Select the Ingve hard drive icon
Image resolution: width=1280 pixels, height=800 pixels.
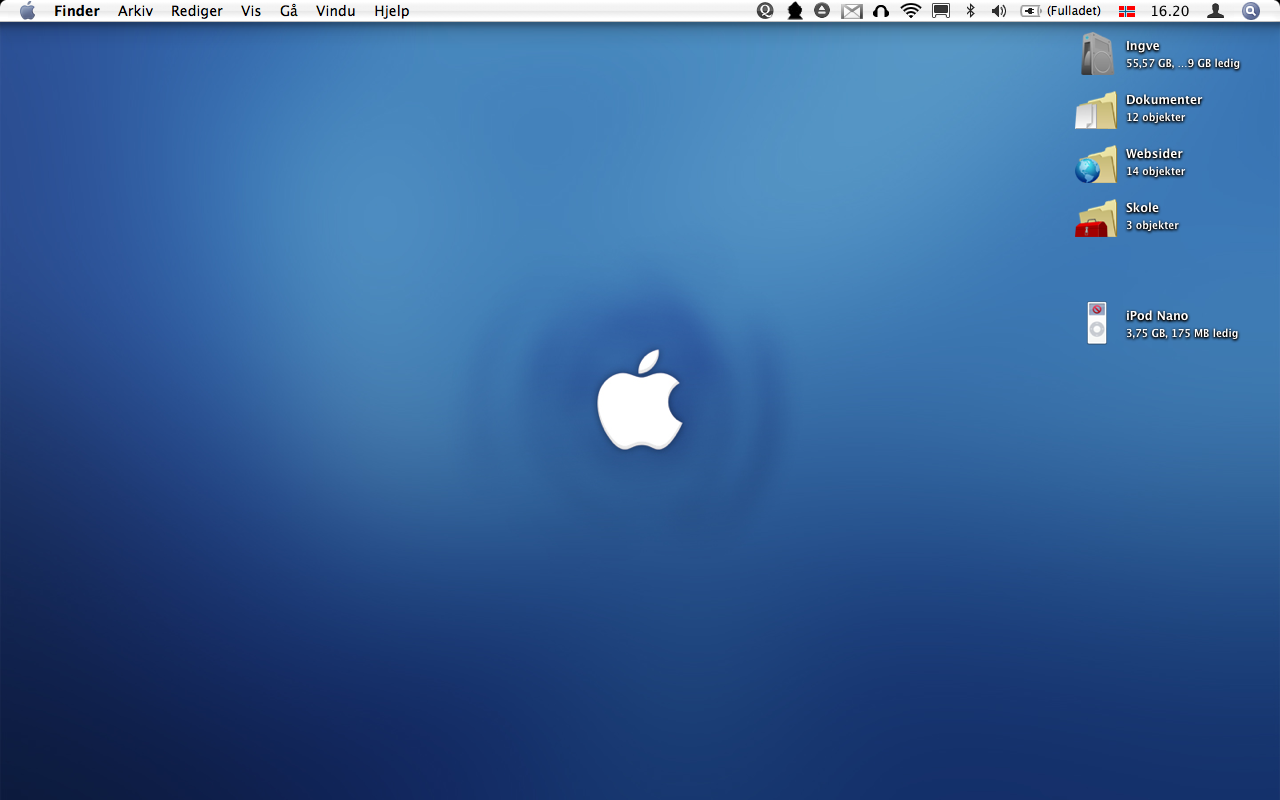click(1097, 54)
